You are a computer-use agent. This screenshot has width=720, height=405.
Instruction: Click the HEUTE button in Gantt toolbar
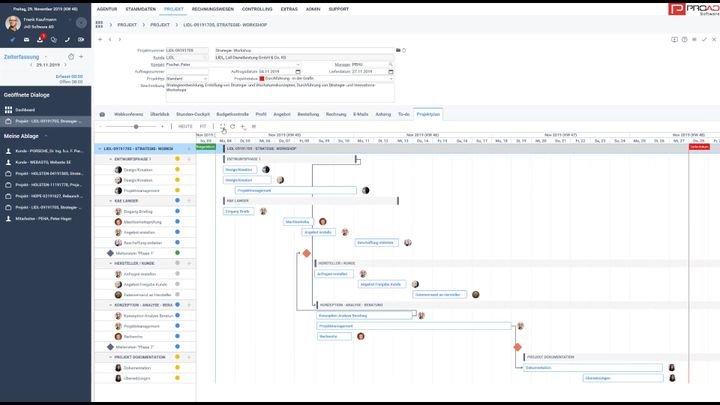pos(185,127)
